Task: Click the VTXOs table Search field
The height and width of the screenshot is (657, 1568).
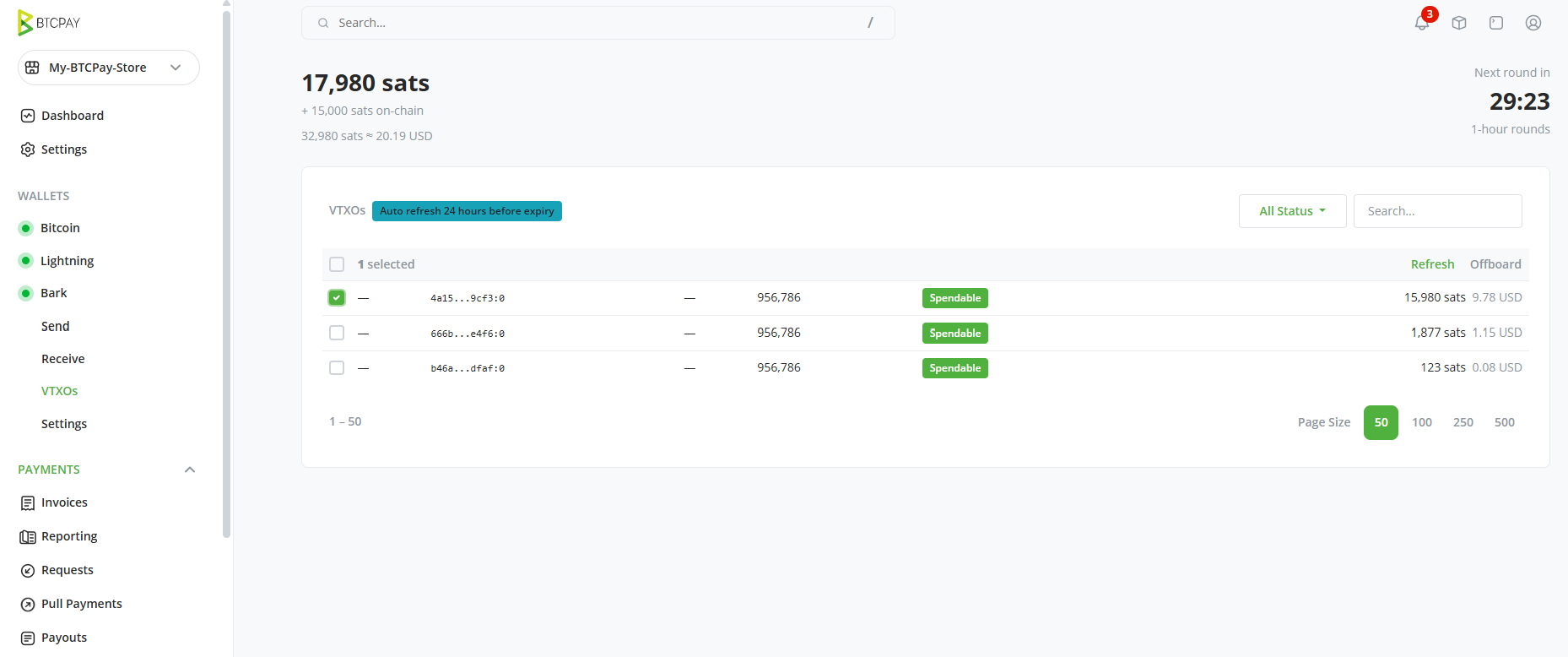Action: tap(1437, 211)
